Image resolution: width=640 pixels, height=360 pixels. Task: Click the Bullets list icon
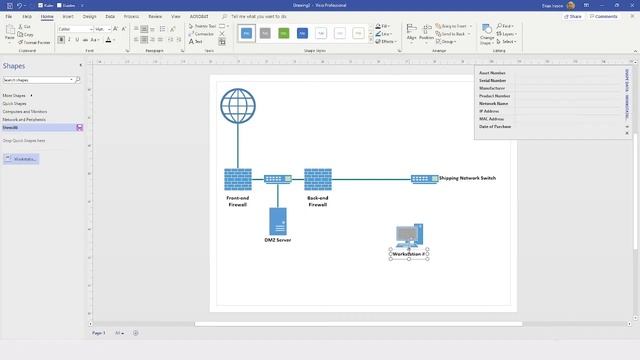click(x=162, y=29)
